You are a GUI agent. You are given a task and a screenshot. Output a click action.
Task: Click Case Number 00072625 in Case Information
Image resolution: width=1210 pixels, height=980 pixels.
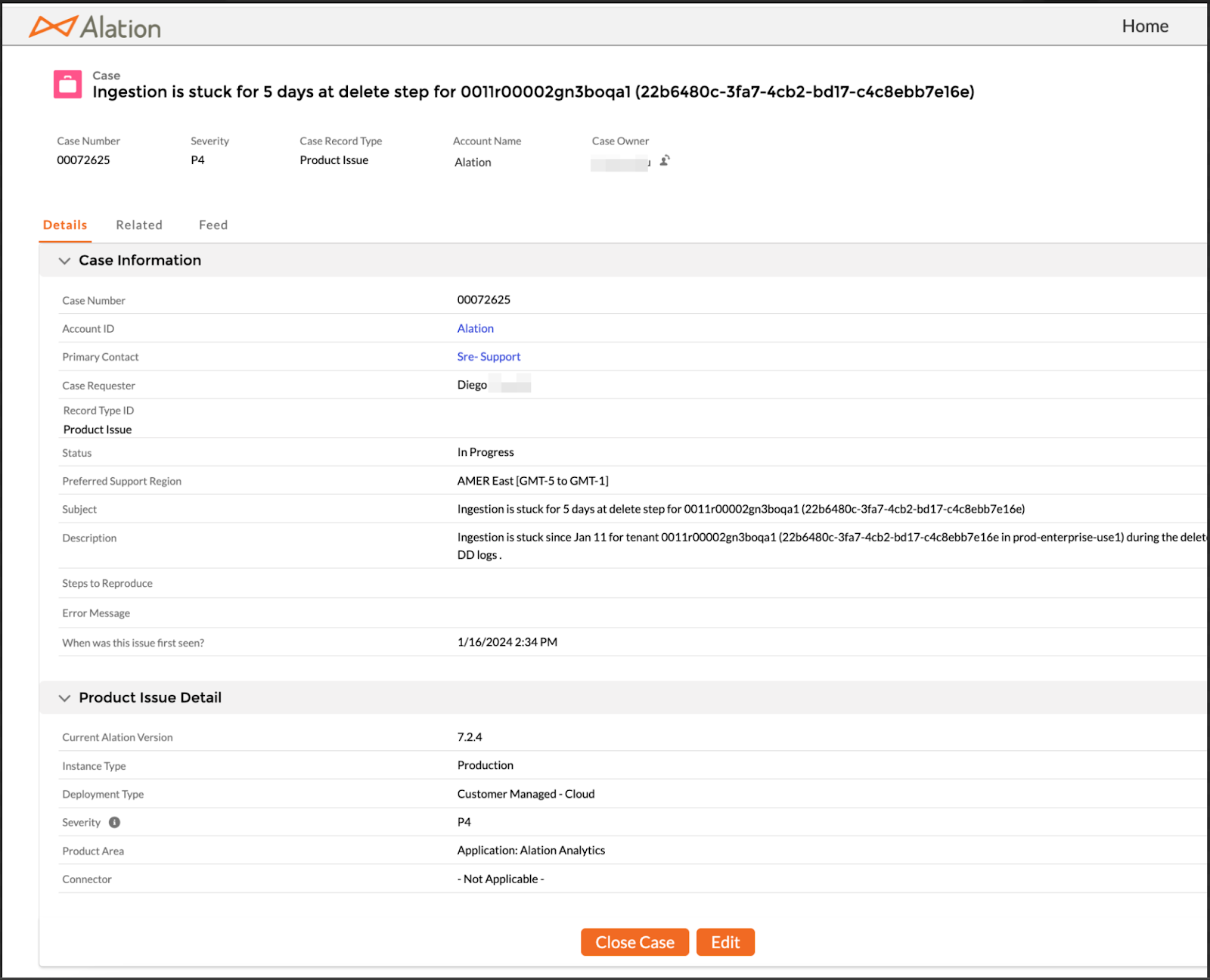(483, 299)
